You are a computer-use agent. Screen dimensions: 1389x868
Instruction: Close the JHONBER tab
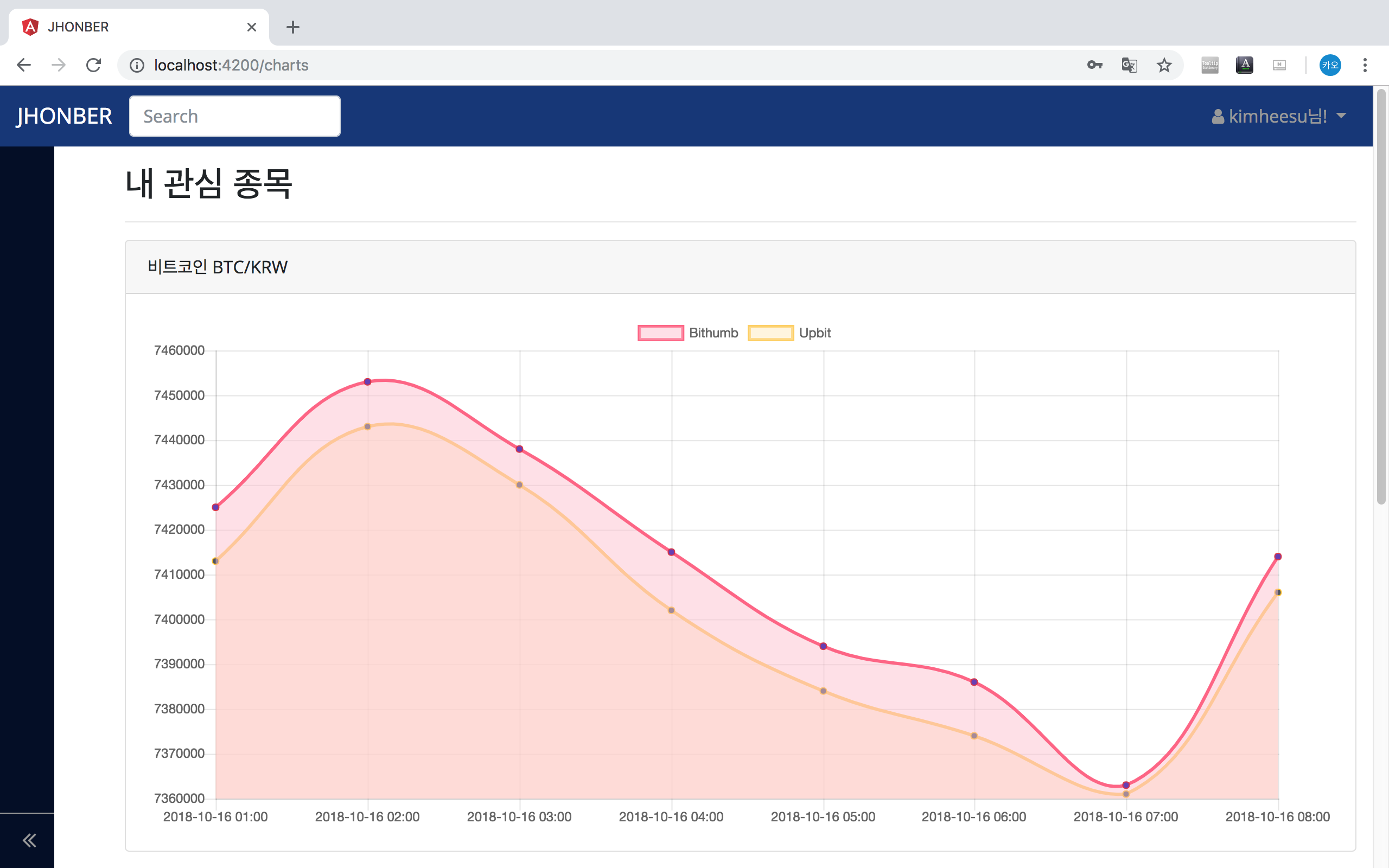click(x=251, y=27)
